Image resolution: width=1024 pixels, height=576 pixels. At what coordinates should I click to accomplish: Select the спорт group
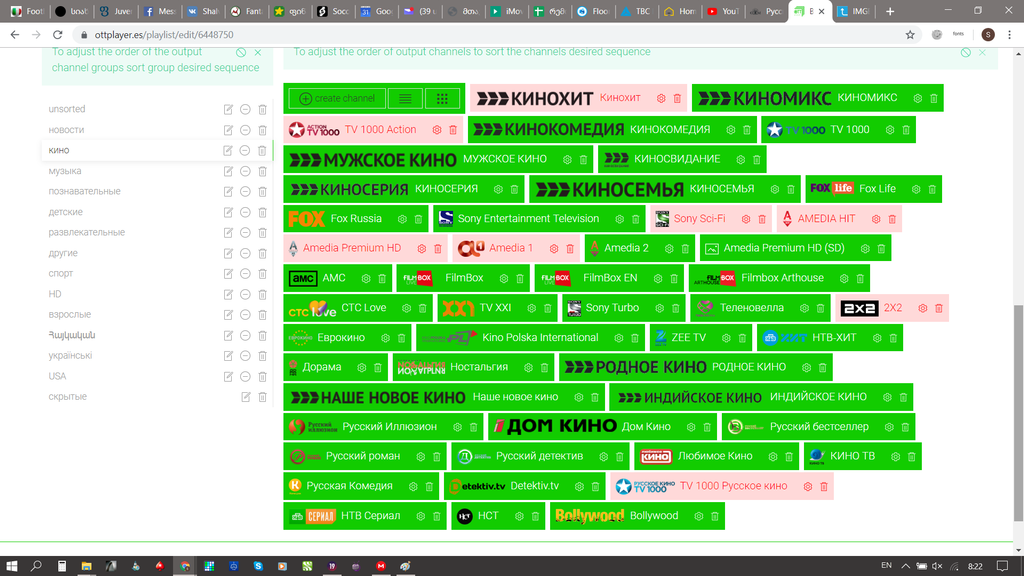(61, 274)
